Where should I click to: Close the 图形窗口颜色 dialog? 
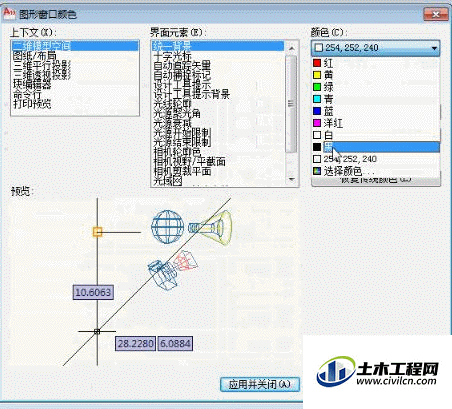(x=436, y=14)
